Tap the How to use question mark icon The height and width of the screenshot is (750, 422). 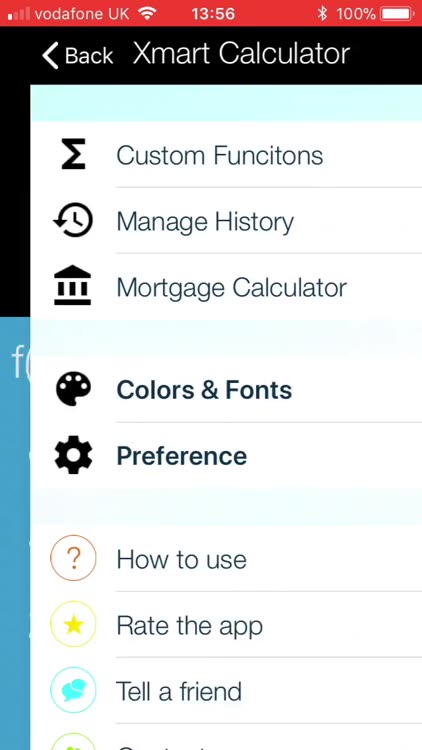[x=73, y=558]
